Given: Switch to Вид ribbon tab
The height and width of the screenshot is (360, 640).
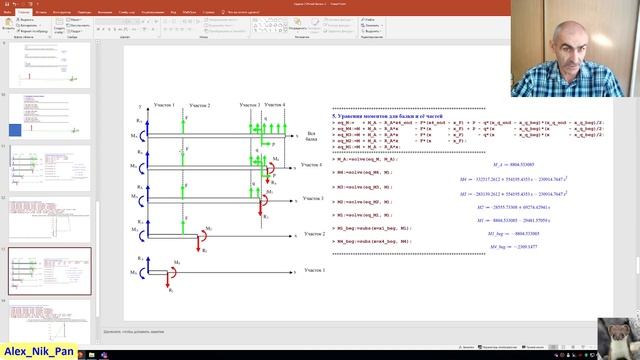Looking at the screenshot, I should point(173,12).
